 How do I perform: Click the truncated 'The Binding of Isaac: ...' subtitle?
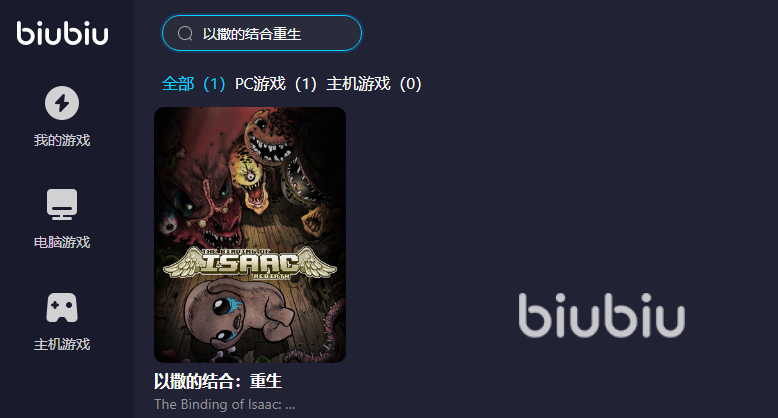click(x=224, y=404)
